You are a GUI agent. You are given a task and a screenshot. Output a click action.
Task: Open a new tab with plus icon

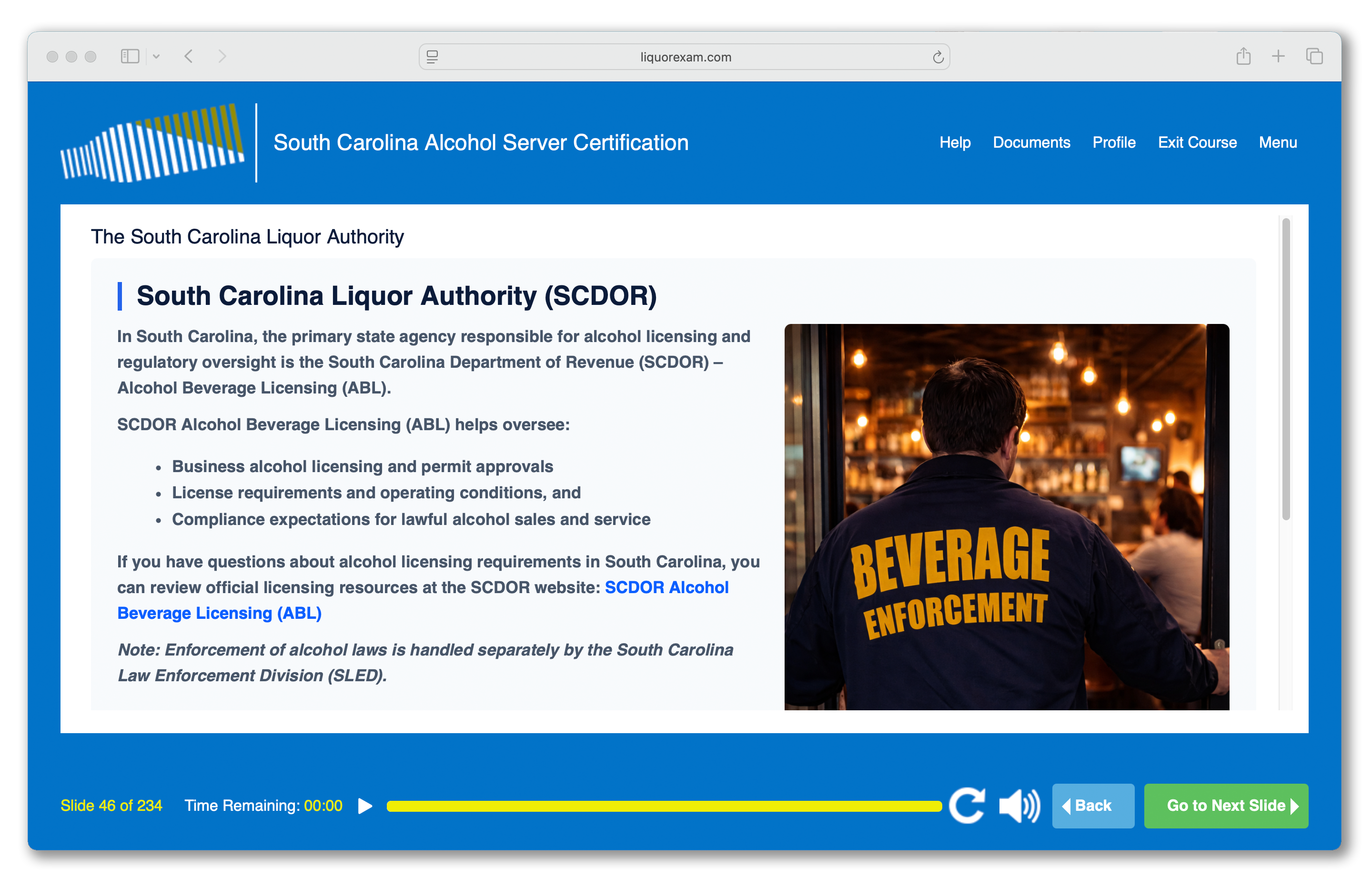pyautogui.click(x=1278, y=57)
